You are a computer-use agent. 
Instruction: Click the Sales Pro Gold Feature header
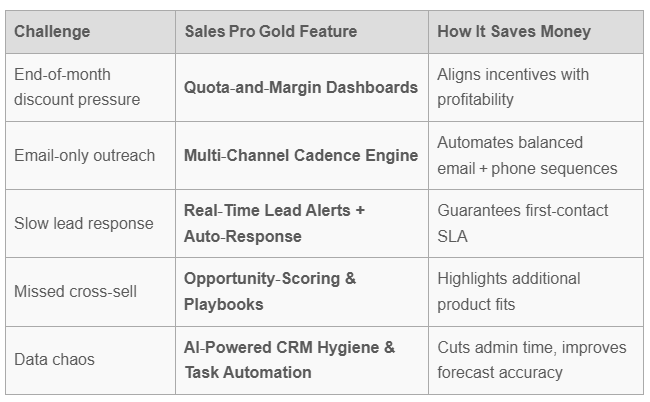tap(270, 31)
